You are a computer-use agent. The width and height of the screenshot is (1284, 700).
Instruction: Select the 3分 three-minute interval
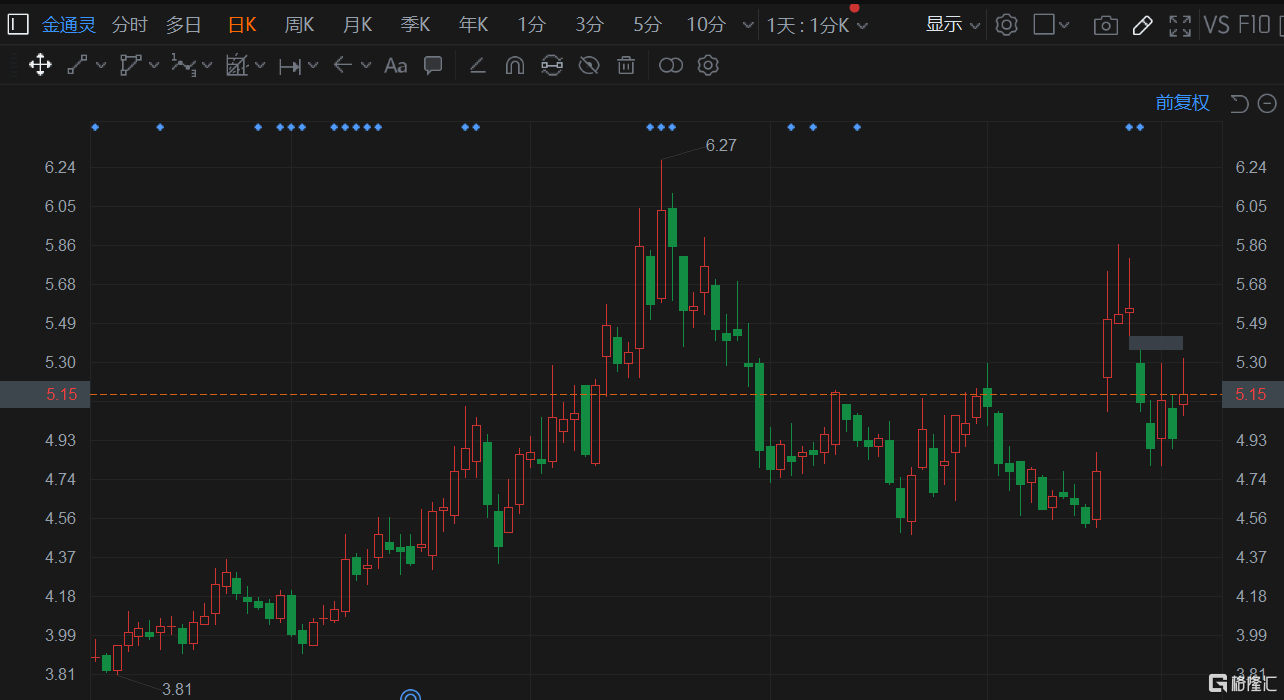590,25
